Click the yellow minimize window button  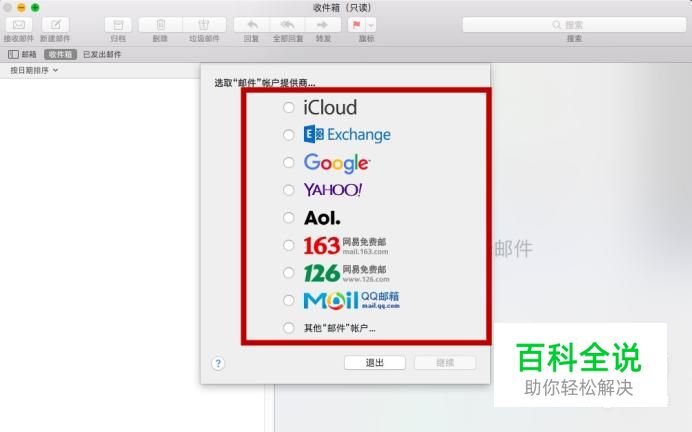[x=21, y=8]
